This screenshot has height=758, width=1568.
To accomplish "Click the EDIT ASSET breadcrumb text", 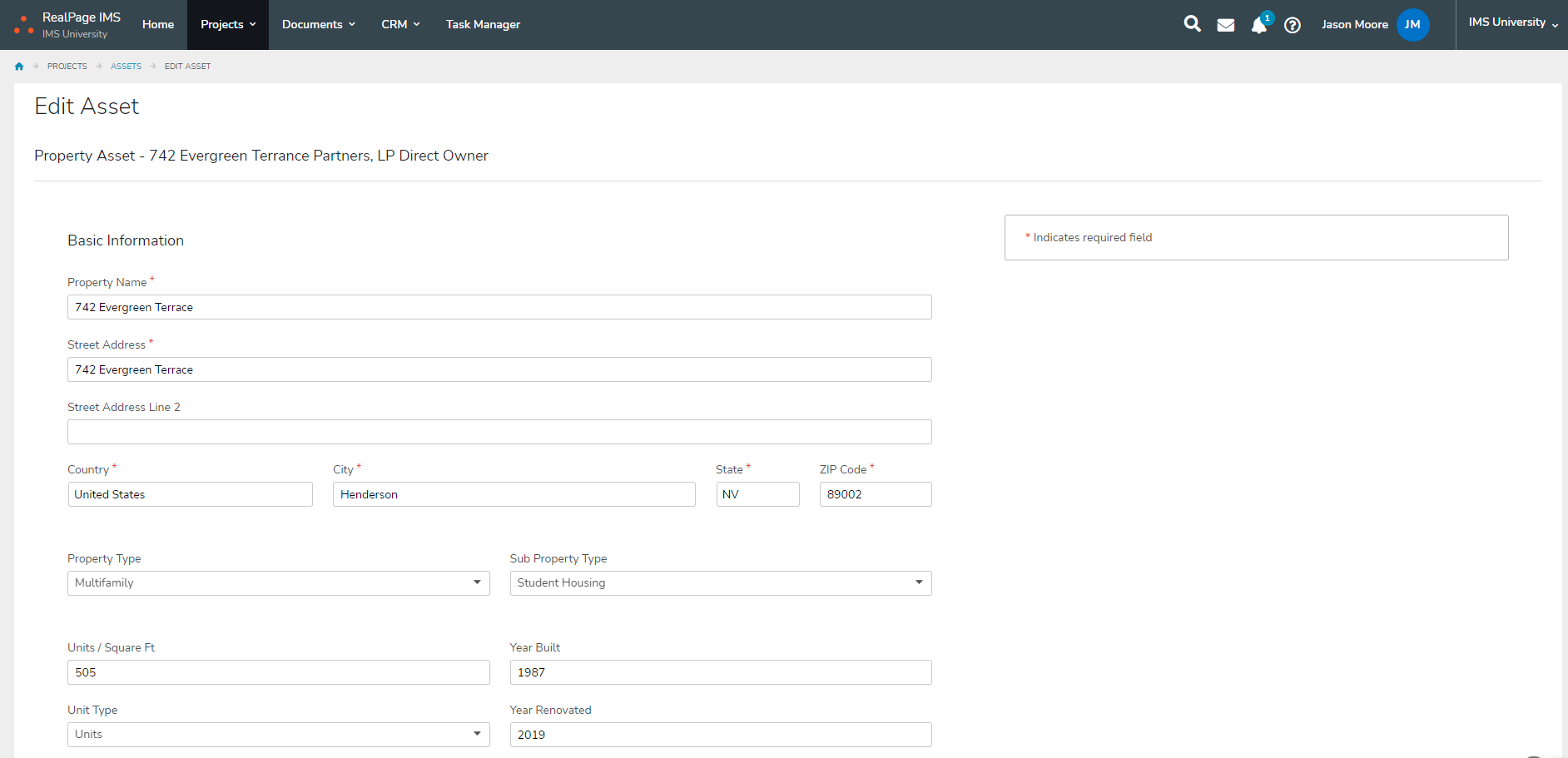I will (187, 67).
